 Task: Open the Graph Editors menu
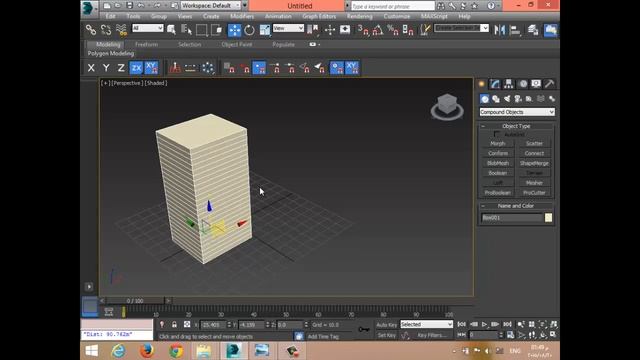[319, 16]
